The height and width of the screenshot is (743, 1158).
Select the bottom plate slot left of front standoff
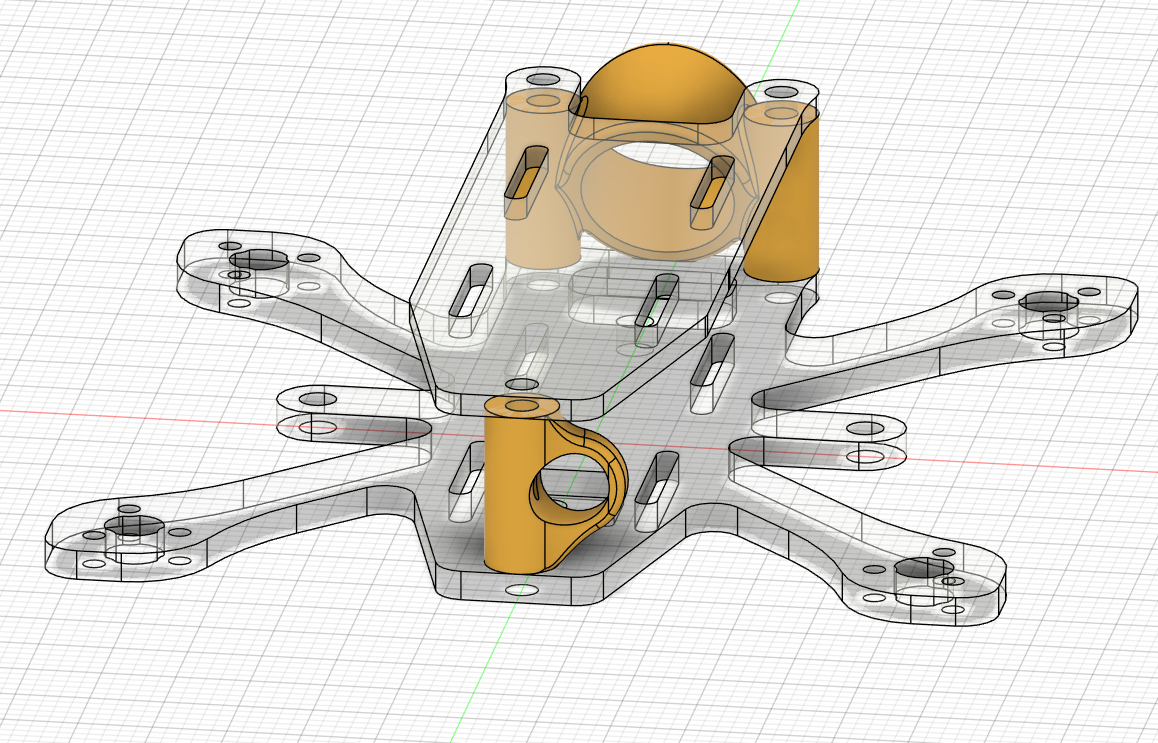click(467, 482)
